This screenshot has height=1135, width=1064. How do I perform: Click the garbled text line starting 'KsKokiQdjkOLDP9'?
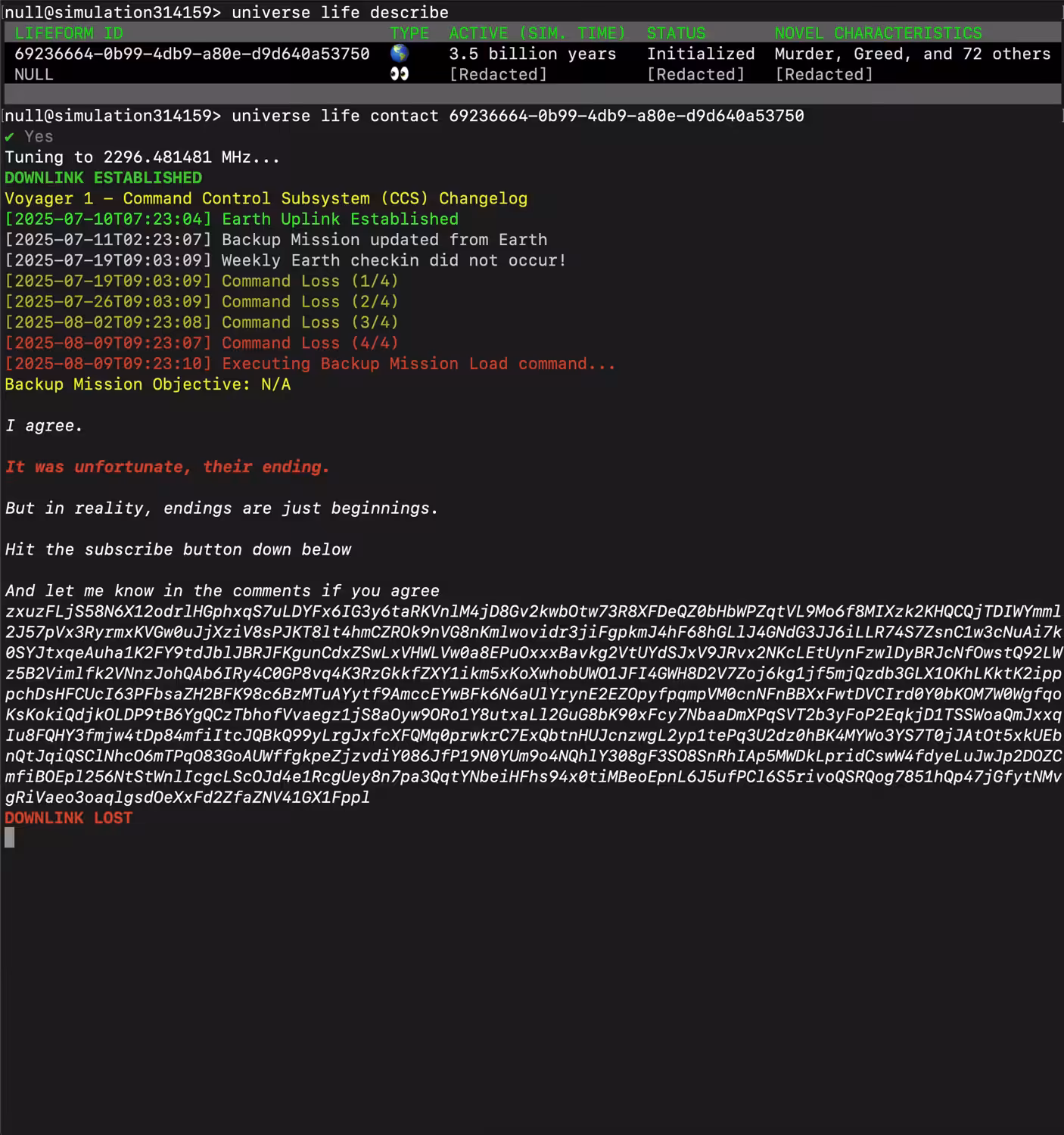[533, 714]
